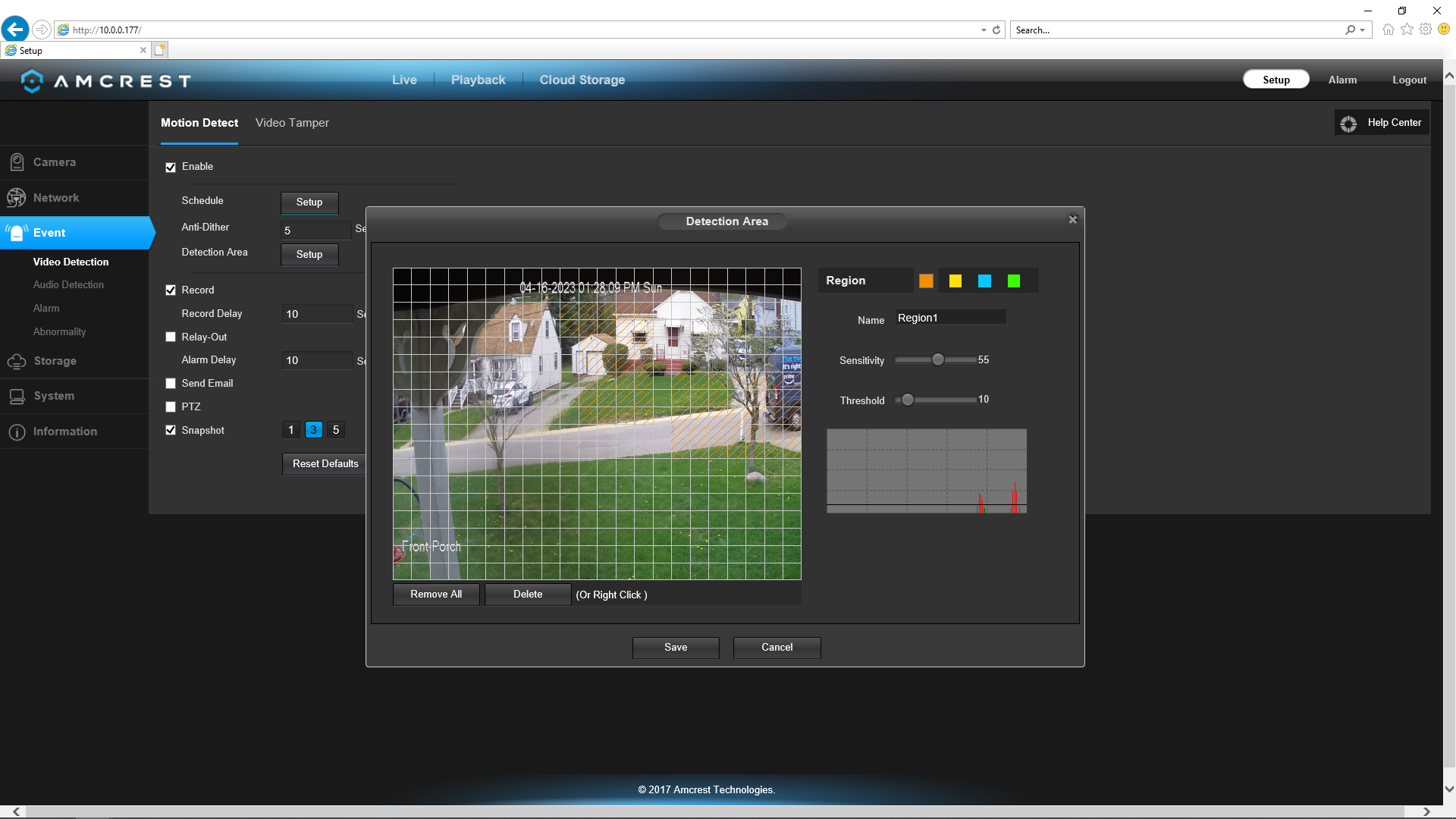This screenshot has height=819, width=1456.
Task: Refresh the browser page
Action: [x=996, y=30]
